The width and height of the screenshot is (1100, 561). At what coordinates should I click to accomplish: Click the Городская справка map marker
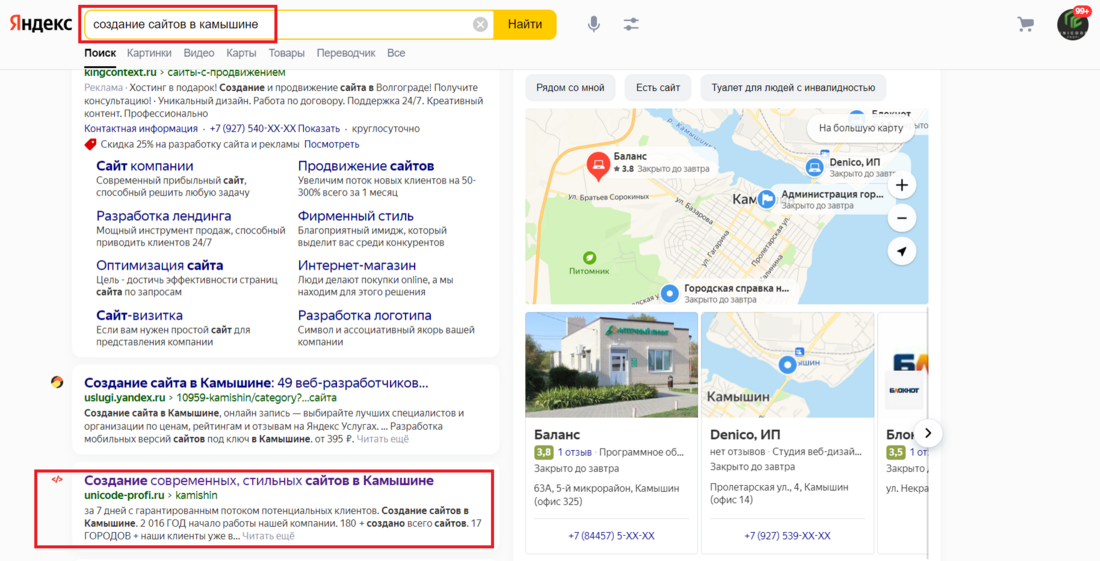point(671,293)
